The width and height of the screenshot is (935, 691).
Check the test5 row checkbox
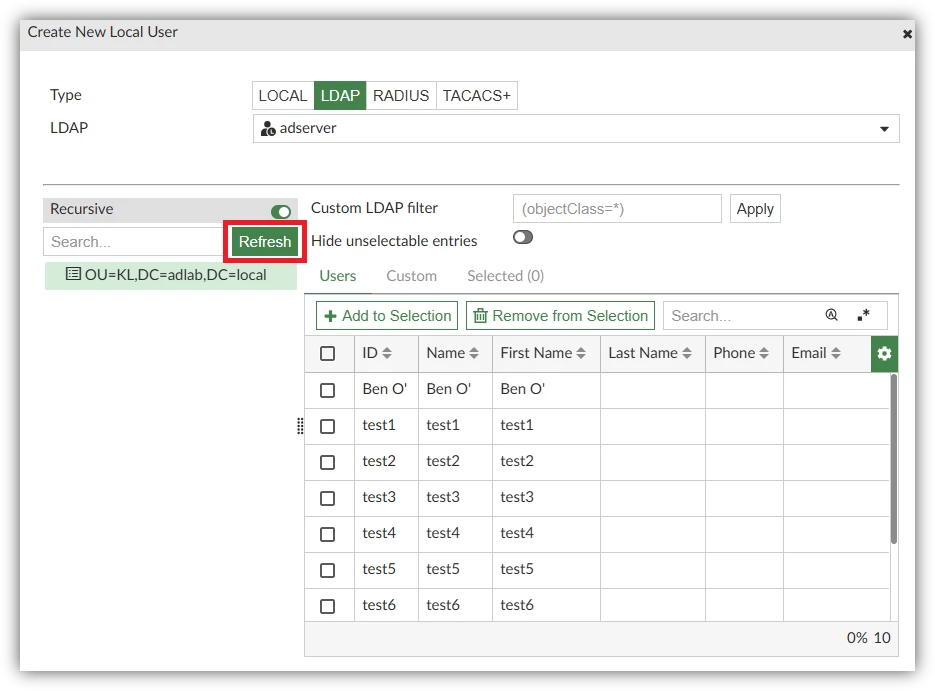327,570
